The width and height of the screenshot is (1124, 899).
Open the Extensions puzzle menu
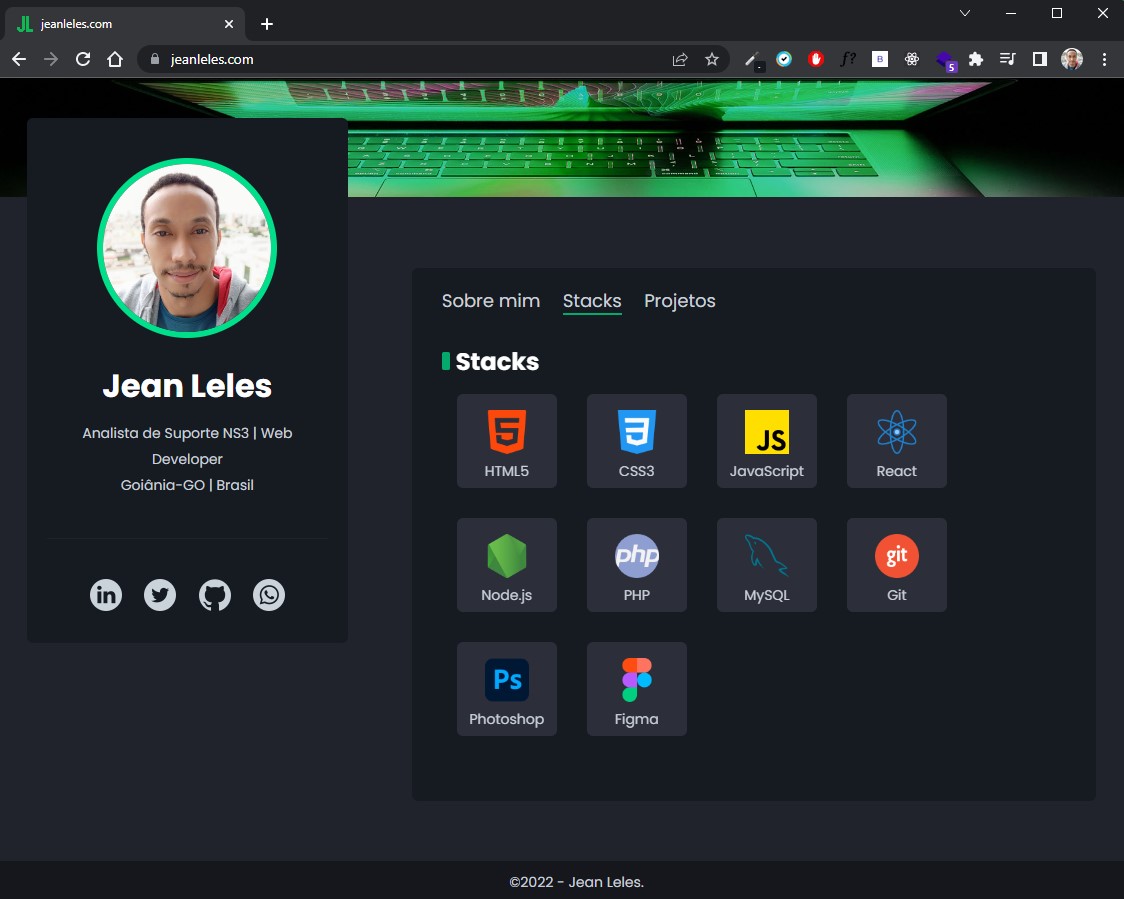click(x=976, y=59)
